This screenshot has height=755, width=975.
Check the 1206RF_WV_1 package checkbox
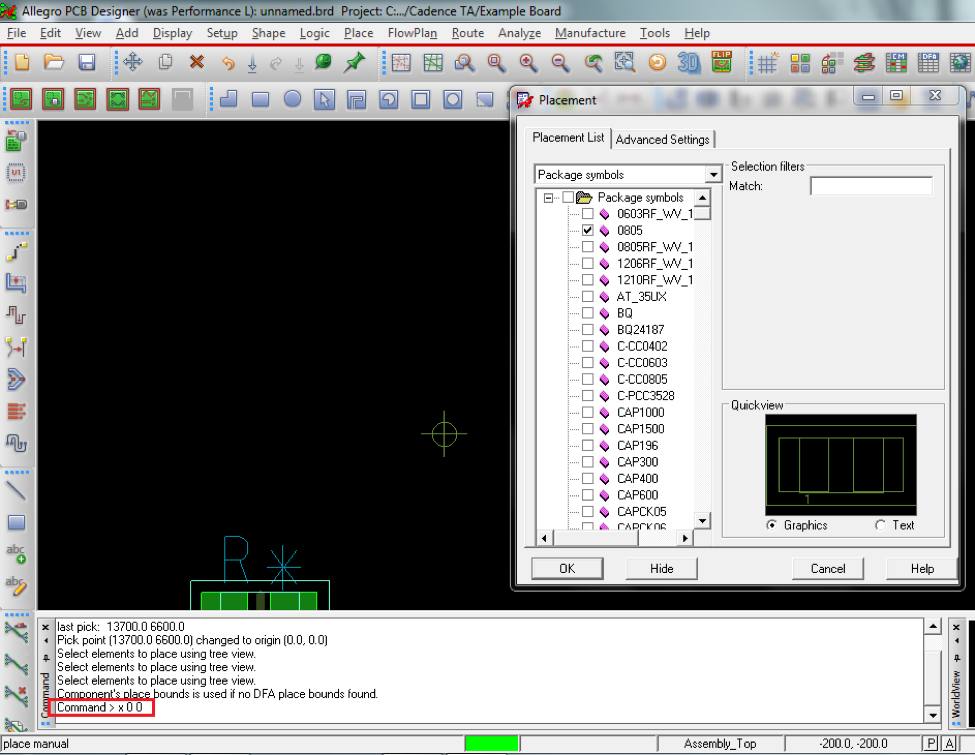(588, 264)
